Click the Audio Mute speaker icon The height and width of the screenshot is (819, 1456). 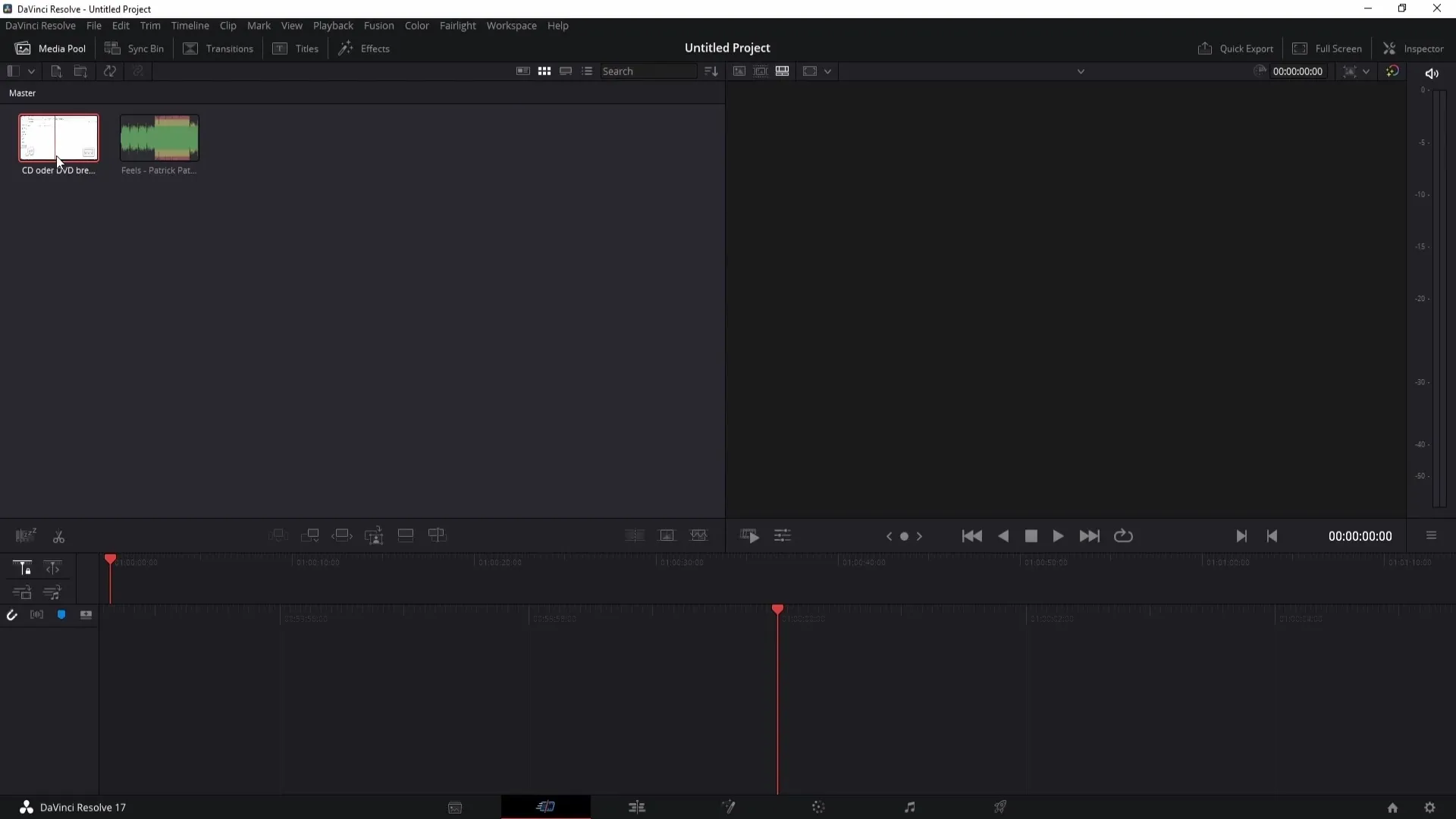pos(1432,73)
